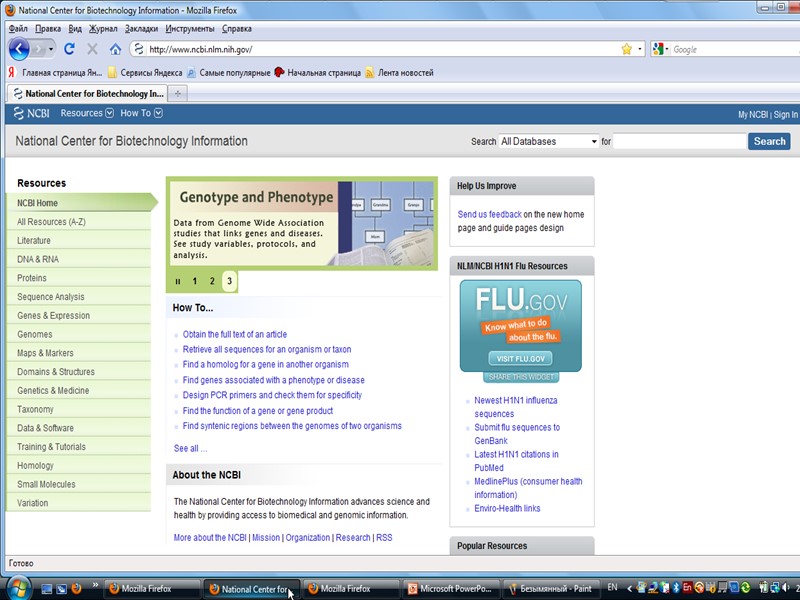Open Лента новостей feed bookmark
The image size is (800, 600).
point(399,72)
